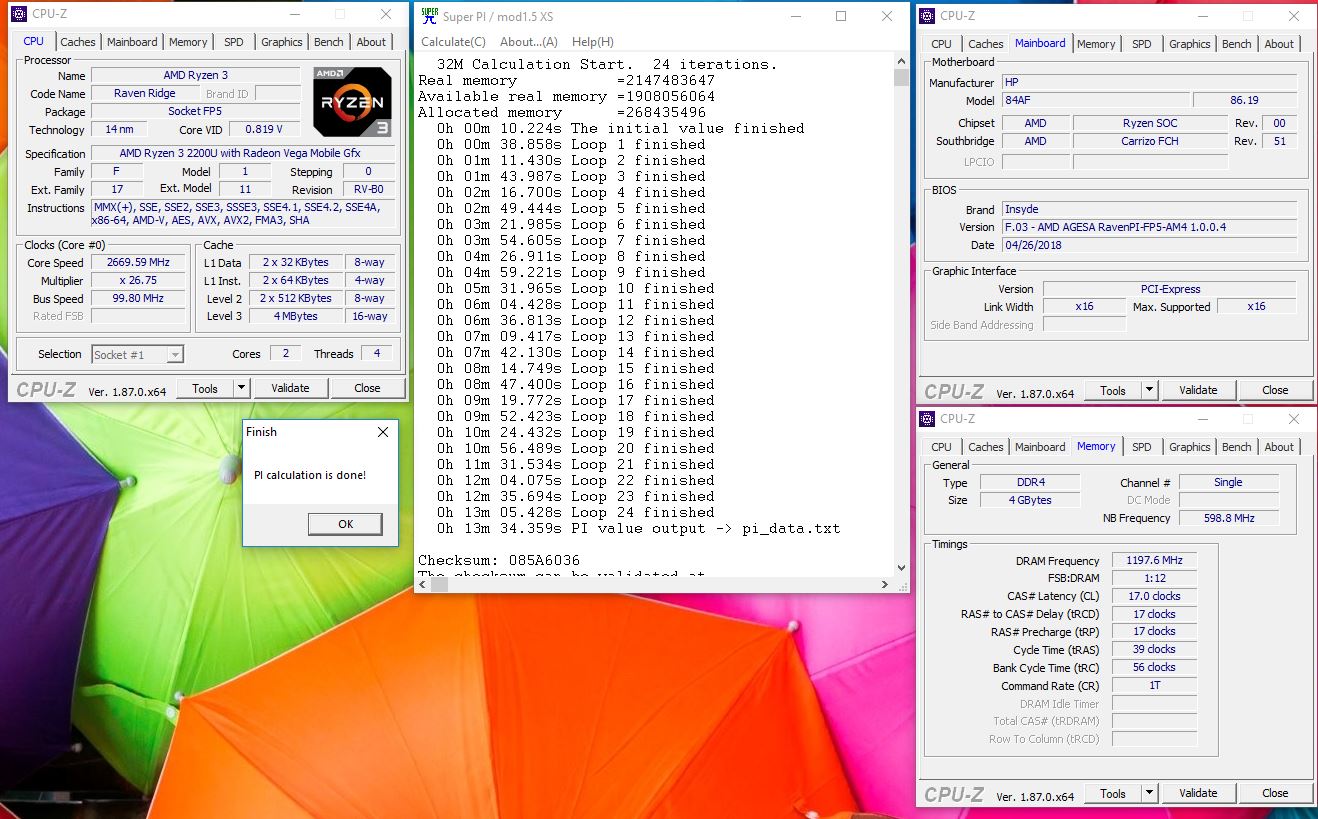This screenshot has width=1318, height=819.
Task: Click the BIOS Version field F.03
Action: [x=1151, y=227]
